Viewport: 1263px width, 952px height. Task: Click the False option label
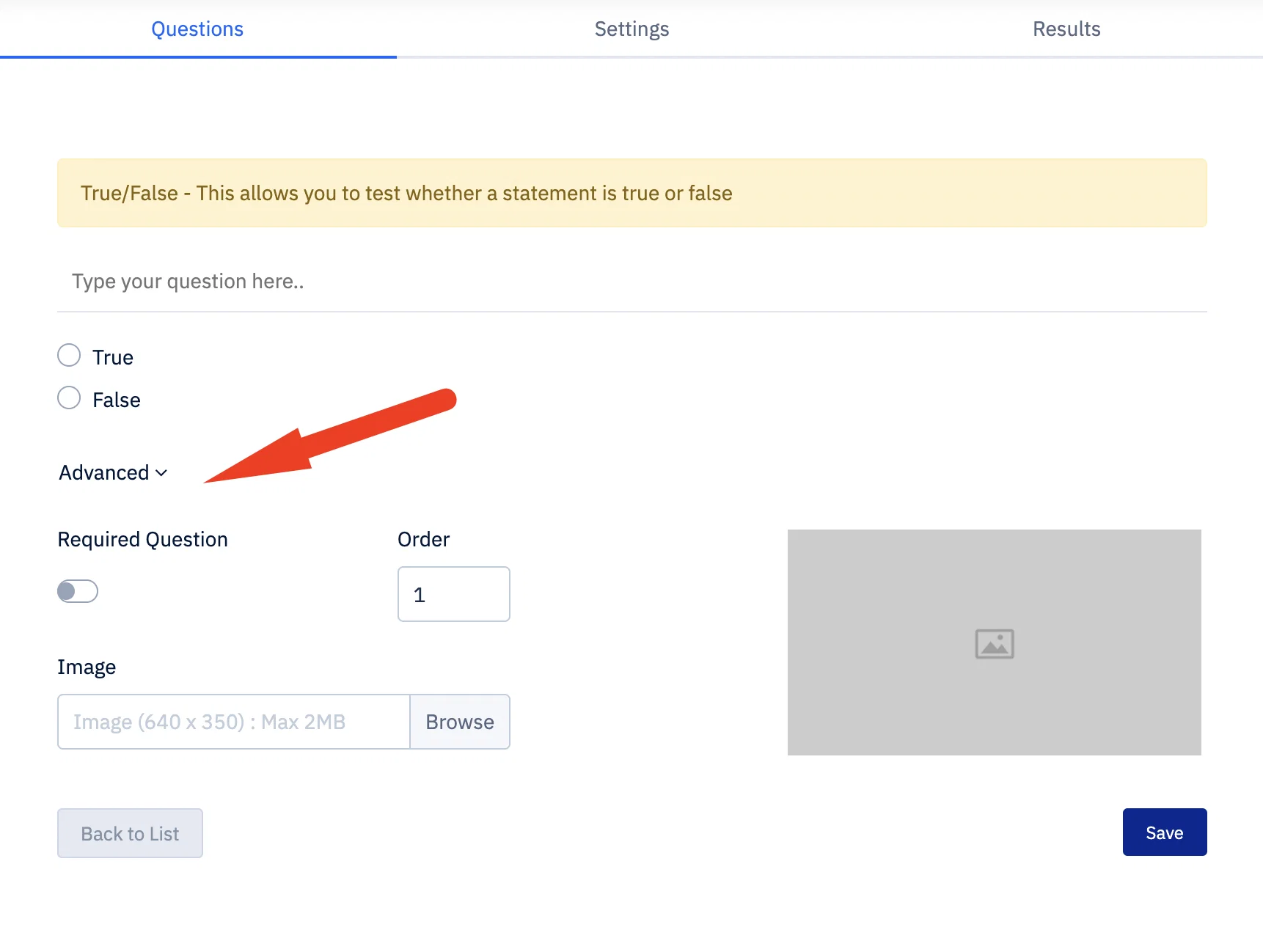click(117, 400)
